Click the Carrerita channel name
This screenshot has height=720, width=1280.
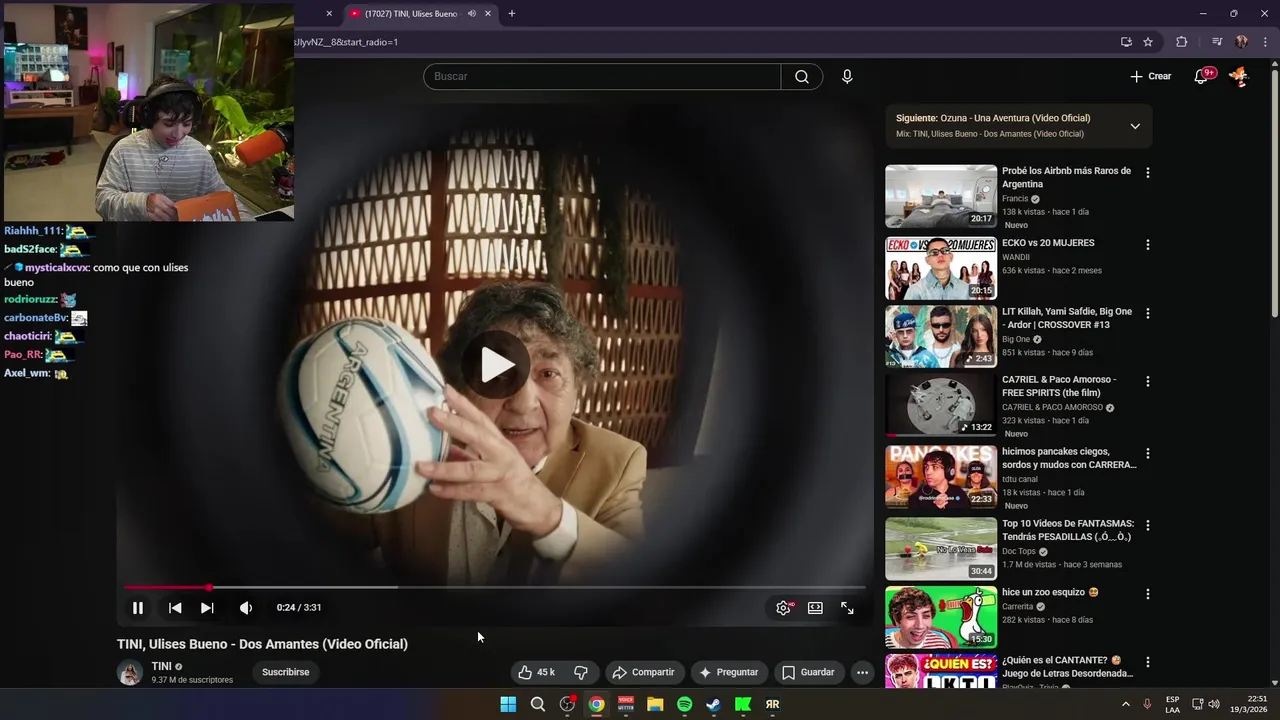(x=1017, y=606)
